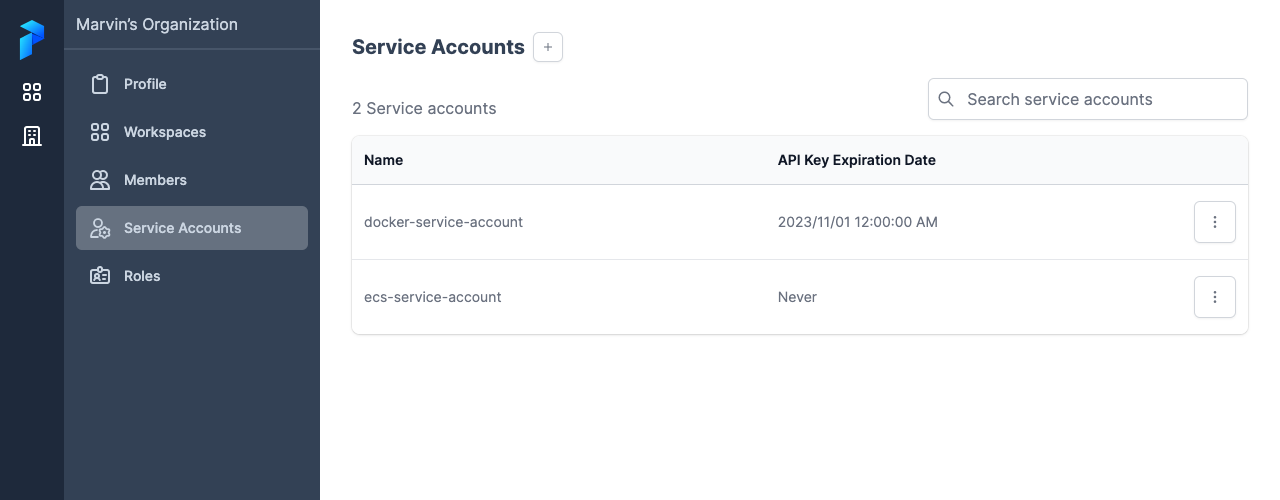The image size is (1280, 500).
Task: Click Marvin's Organization header
Action: coord(157,24)
